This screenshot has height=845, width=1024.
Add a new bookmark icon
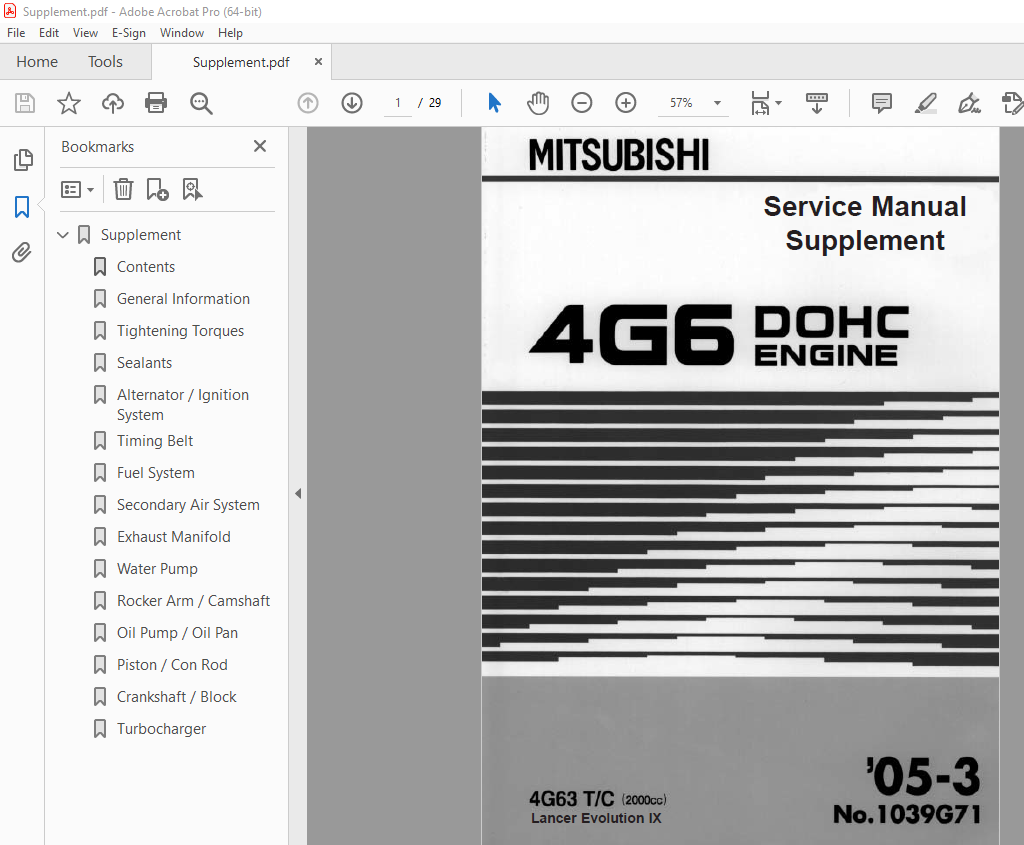click(157, 189)
